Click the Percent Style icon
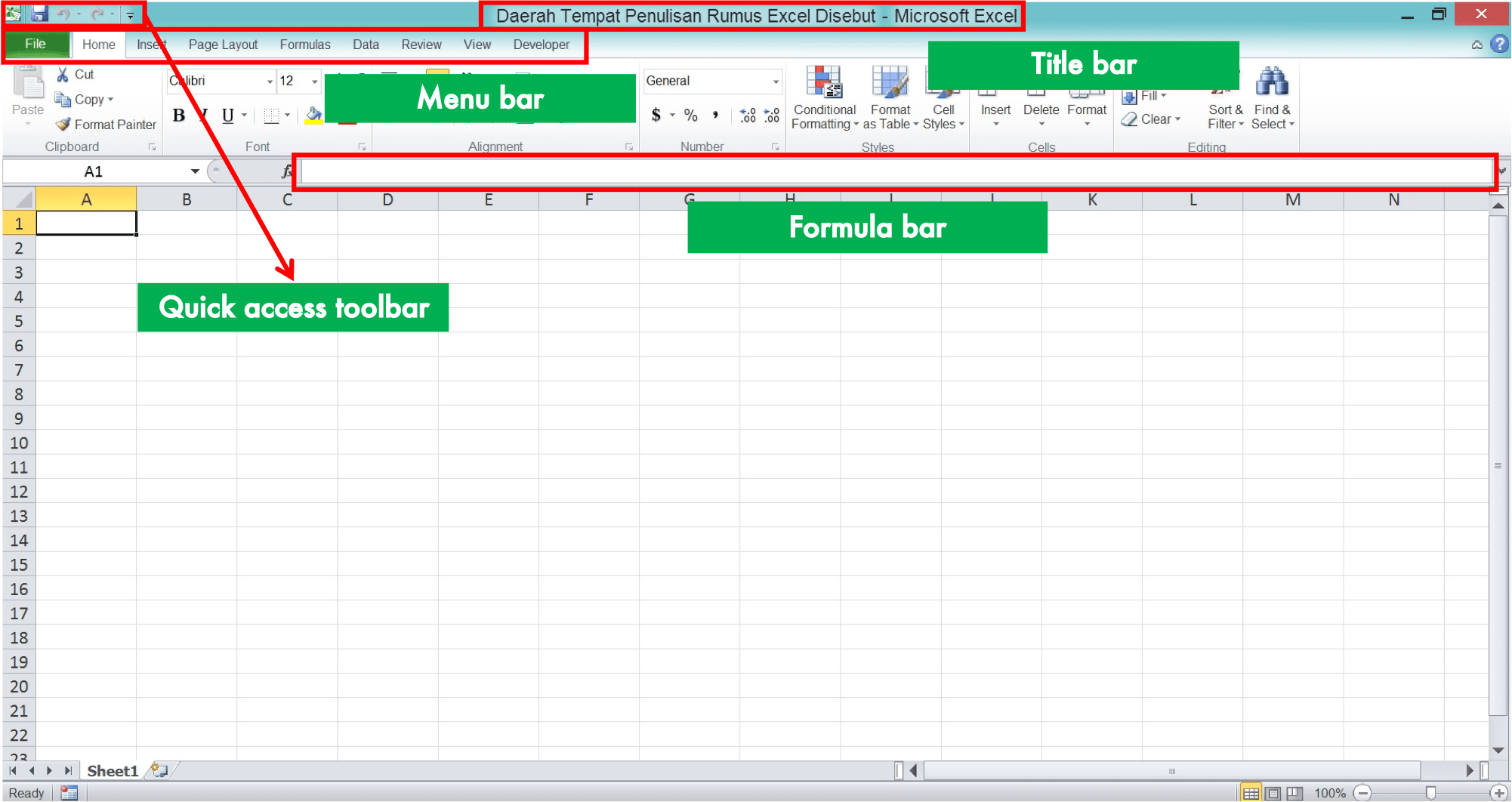The width and height of the screenshot is (1512, 802). [690, 115]
